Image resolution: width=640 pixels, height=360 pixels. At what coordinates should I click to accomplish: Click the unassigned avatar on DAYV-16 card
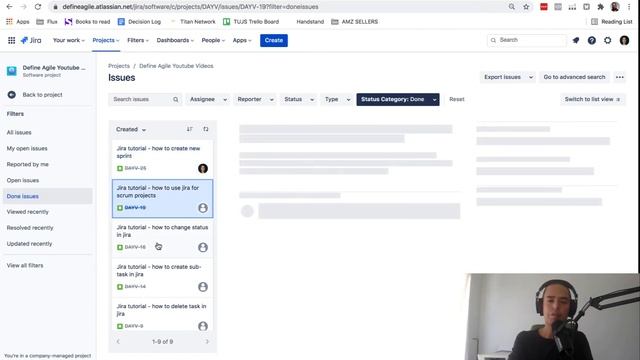pos(203,247)
